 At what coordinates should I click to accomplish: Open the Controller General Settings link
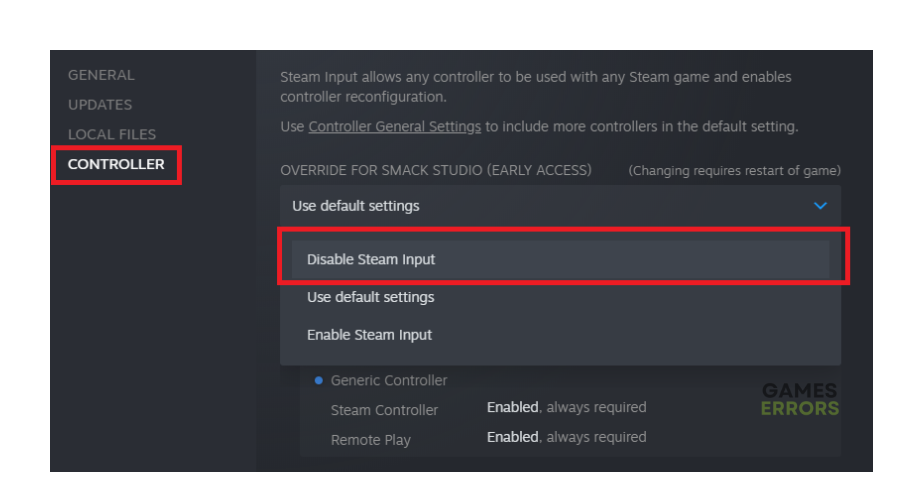pyautogui.click(x=394, y=126)
